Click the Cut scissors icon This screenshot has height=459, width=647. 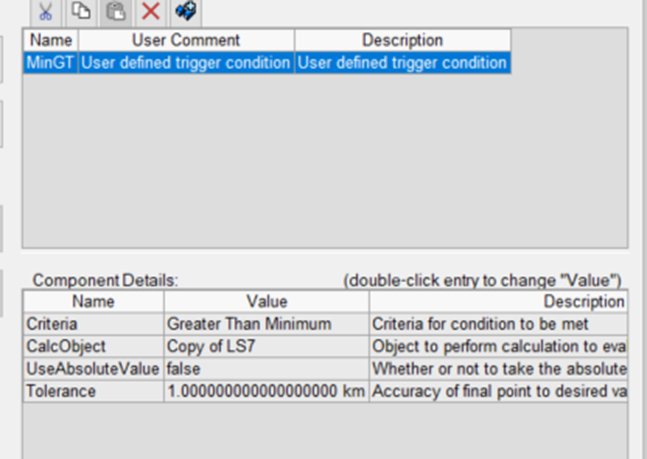(x=46, y=11)
